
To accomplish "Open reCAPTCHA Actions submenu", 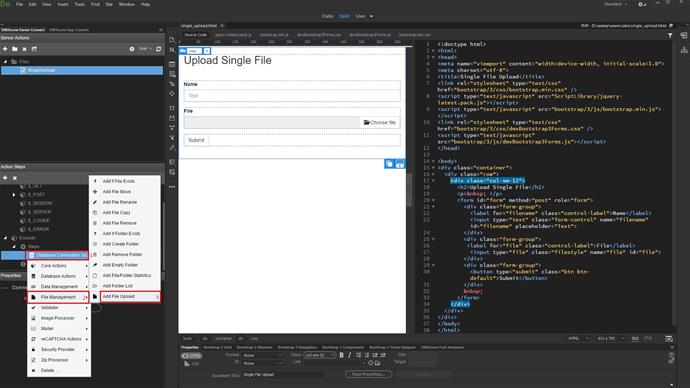I will tap(59, 339).
